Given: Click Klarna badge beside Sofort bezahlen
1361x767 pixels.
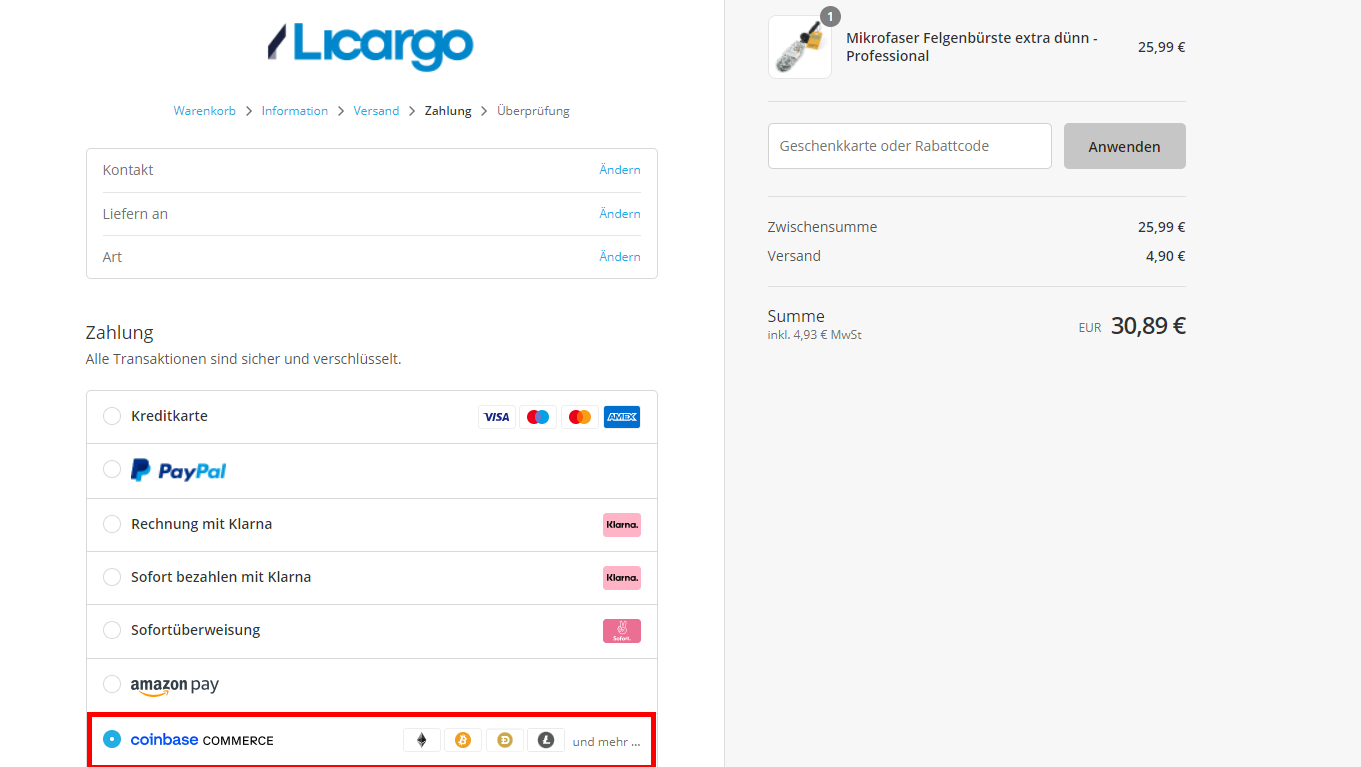Looking at the screenshot, I should (x=622, y=577).
